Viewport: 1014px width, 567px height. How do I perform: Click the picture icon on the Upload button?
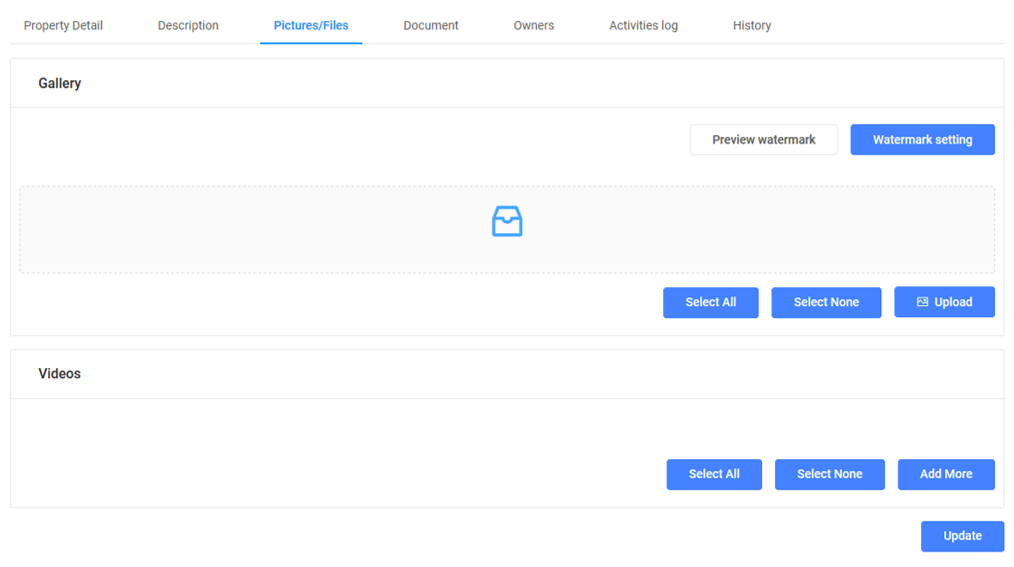922,302
